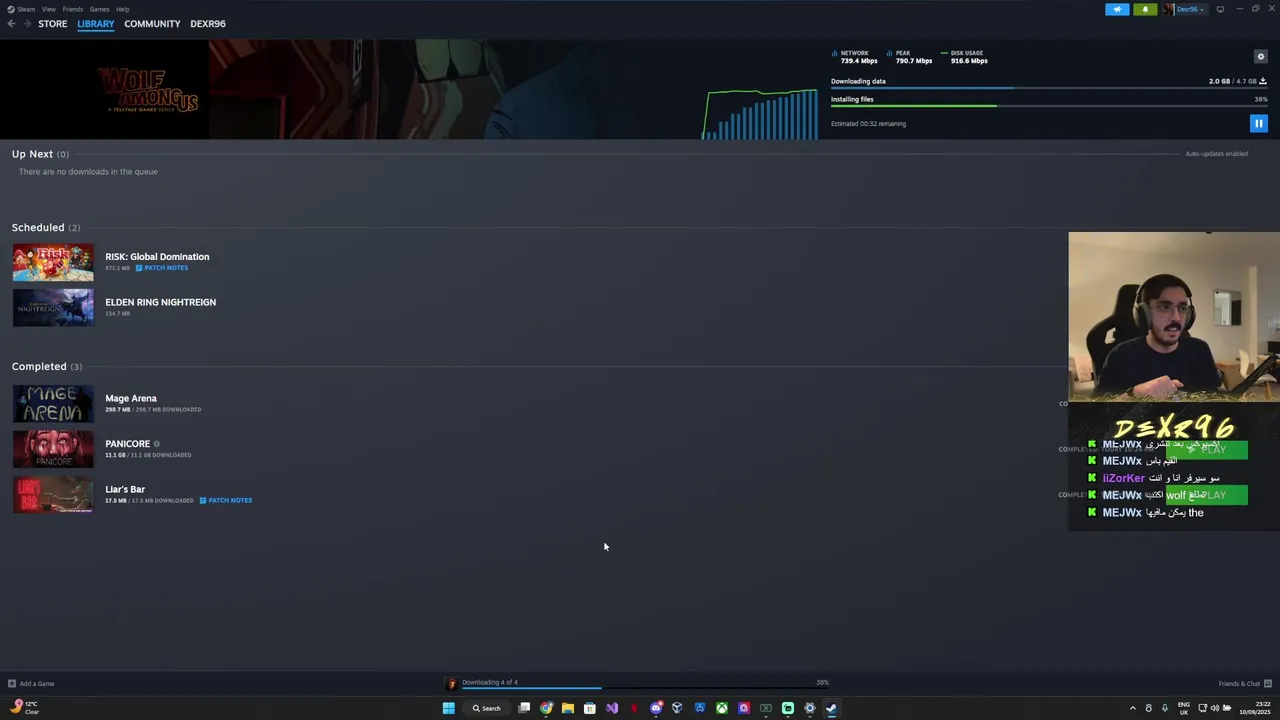This screenshot has width=1280, height=720.
Task: Open download settings gear icon
Action: pyautogui.click(x=1261, y=57)
